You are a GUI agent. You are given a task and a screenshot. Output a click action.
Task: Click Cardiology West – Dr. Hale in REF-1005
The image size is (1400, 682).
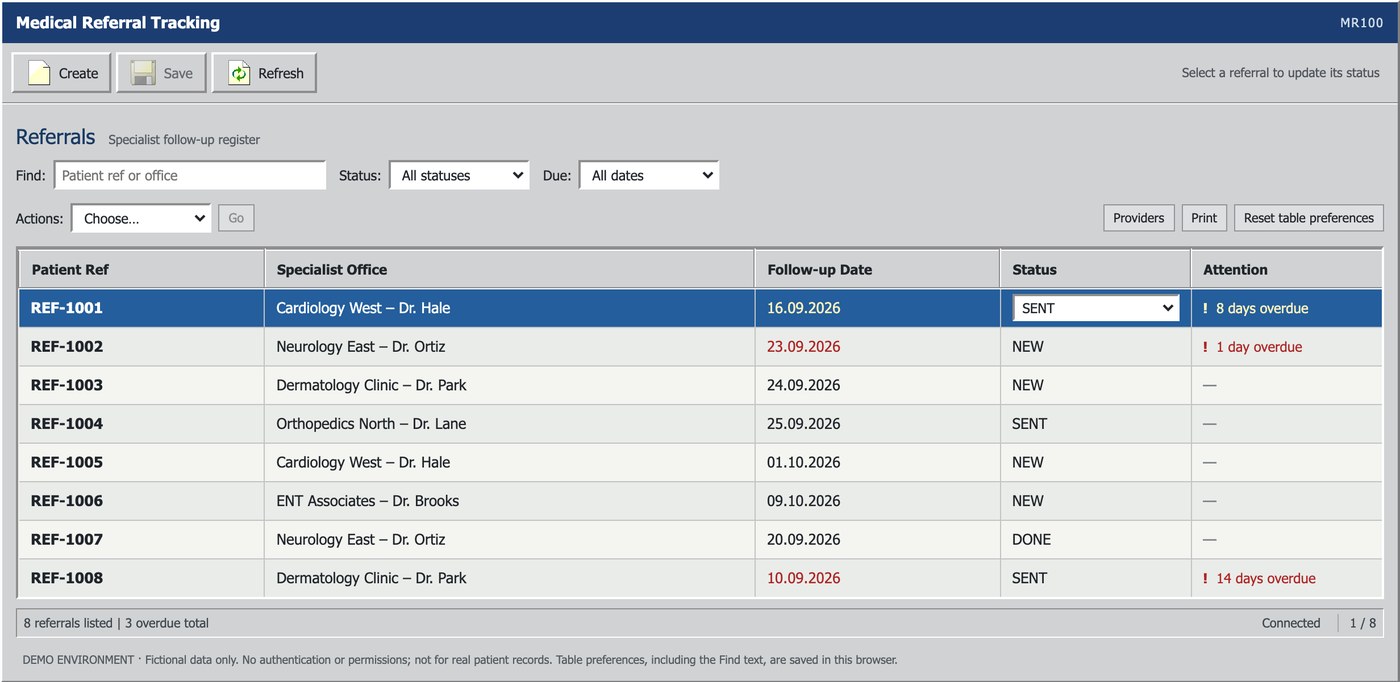(x=363, y=462)
